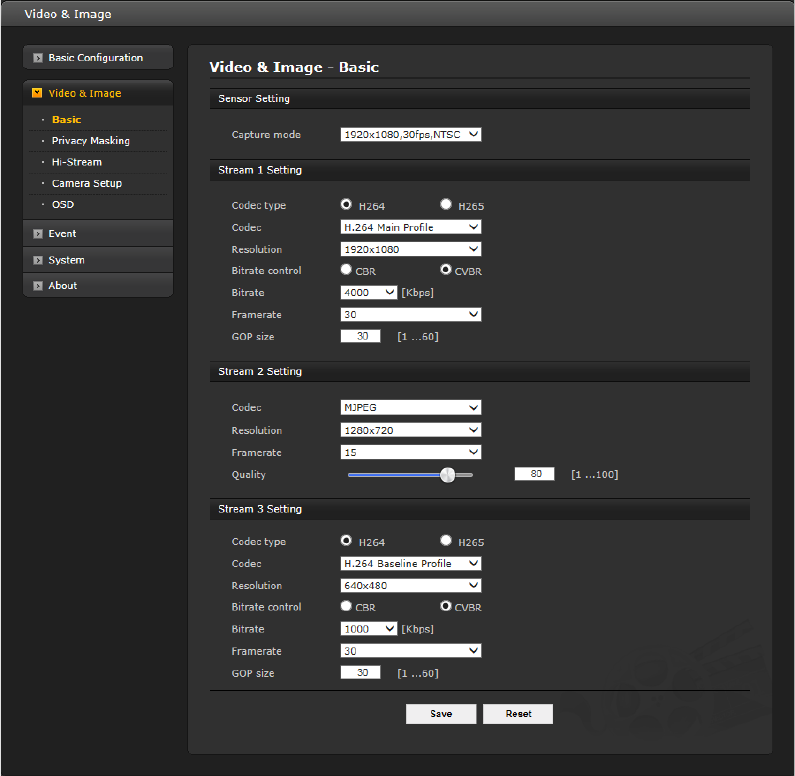Choose CBR bitrate control for Stream 3
Viewport: 795px width, 776px height.
click(x=346, y=606)
